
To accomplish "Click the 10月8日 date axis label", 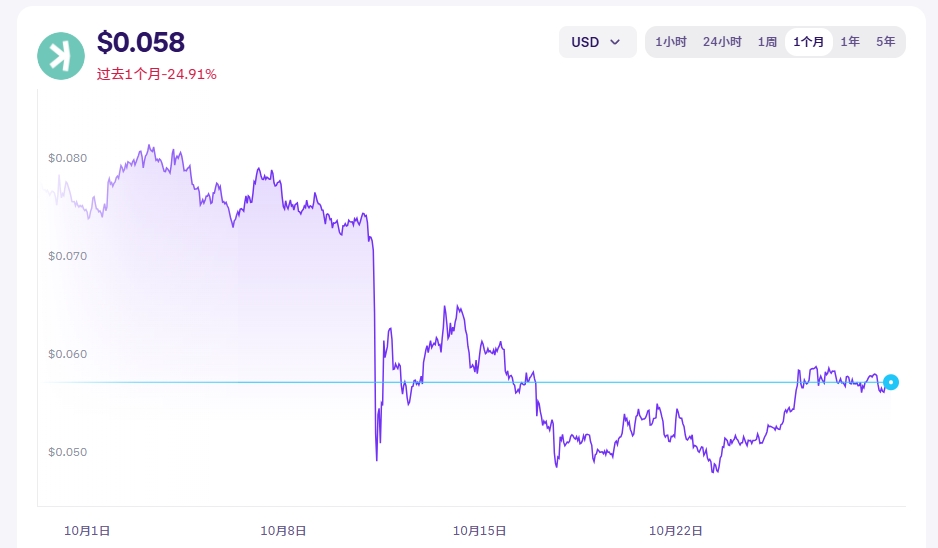I will (x=283, y=530).
